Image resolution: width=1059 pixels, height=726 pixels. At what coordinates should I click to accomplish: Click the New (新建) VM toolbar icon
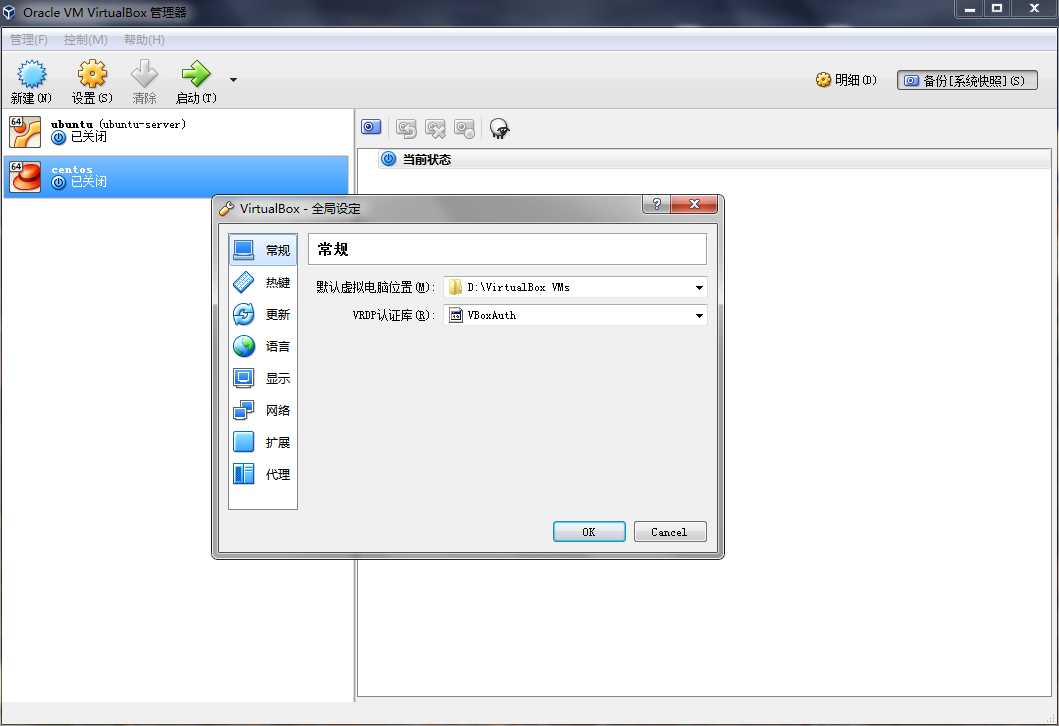click(31, 74)
